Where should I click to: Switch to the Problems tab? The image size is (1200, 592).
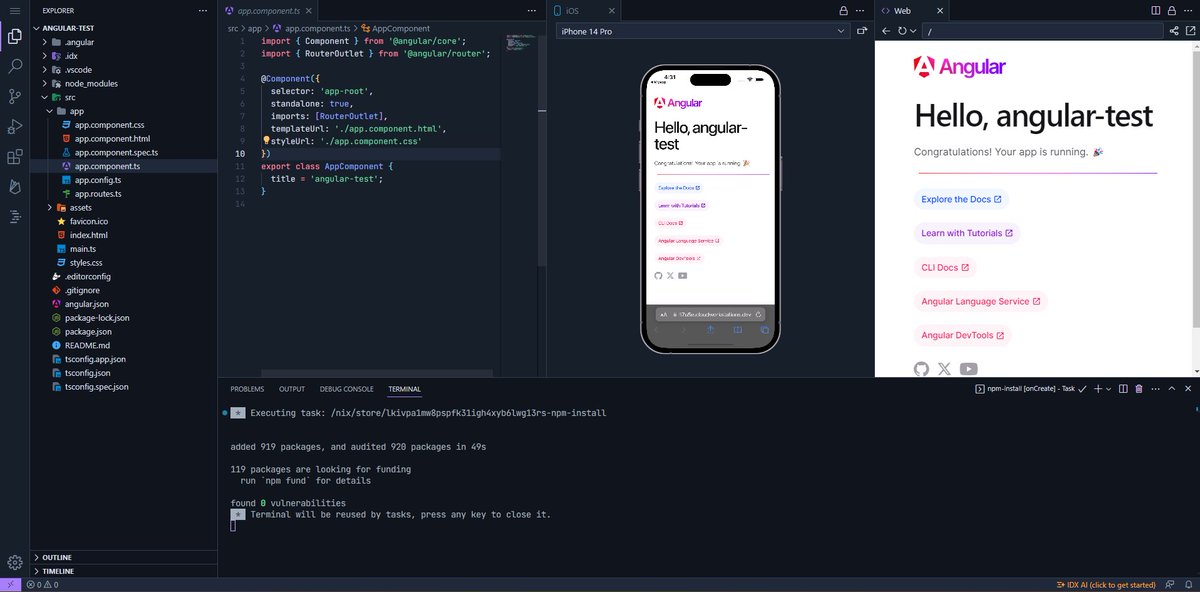247,389
